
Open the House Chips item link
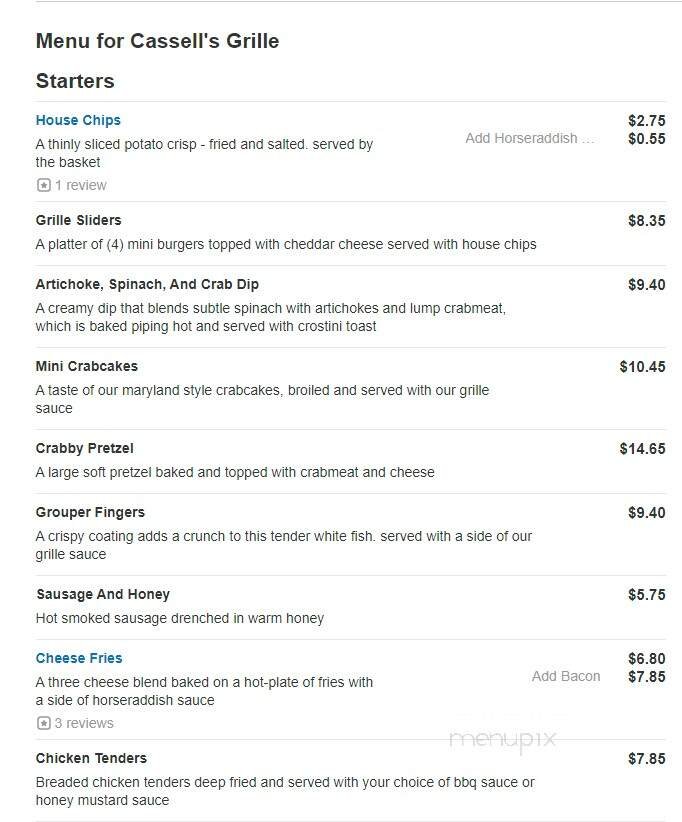(x=79, y=120)
